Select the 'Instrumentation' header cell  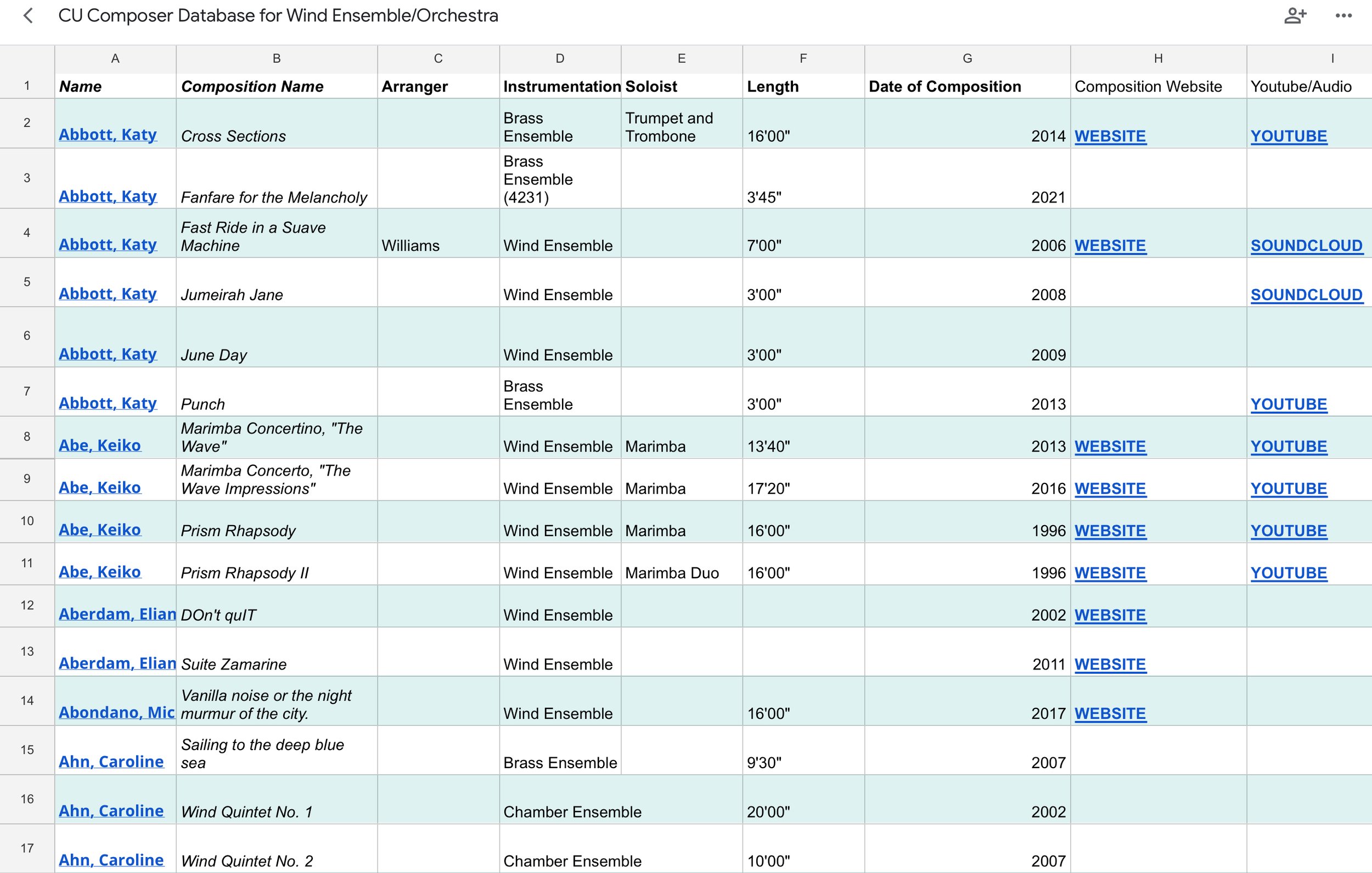pyautogui.click(x=560, y=86)
